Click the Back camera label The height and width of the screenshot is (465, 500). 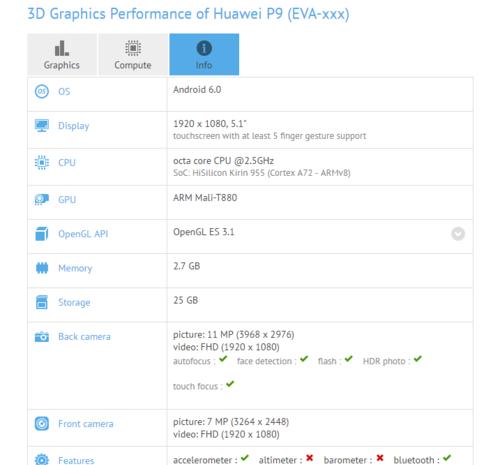[x=84, y=337]
